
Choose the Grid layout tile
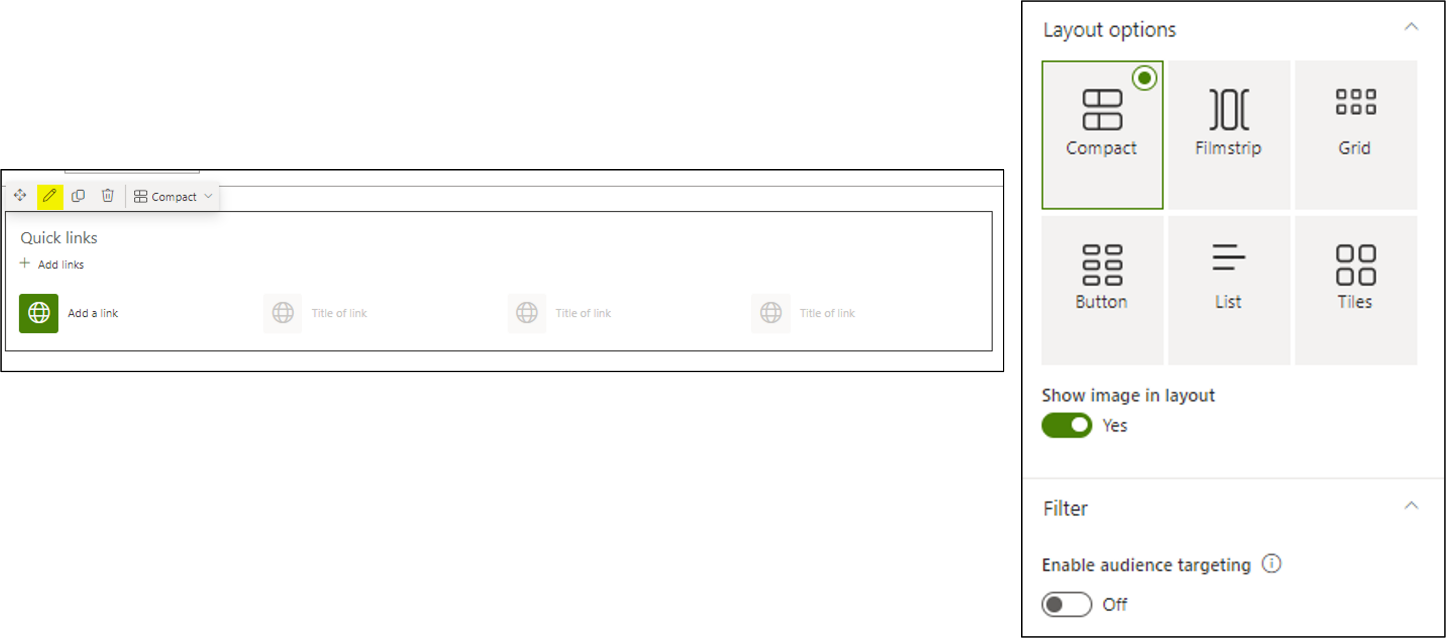tap(1355, 134)
